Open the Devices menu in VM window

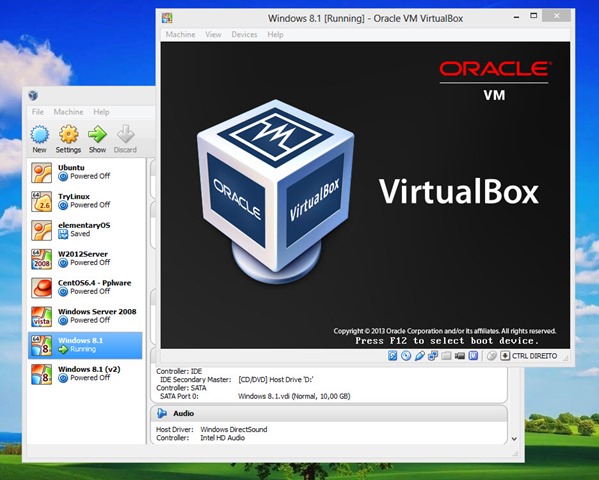(x=244, y=34)
